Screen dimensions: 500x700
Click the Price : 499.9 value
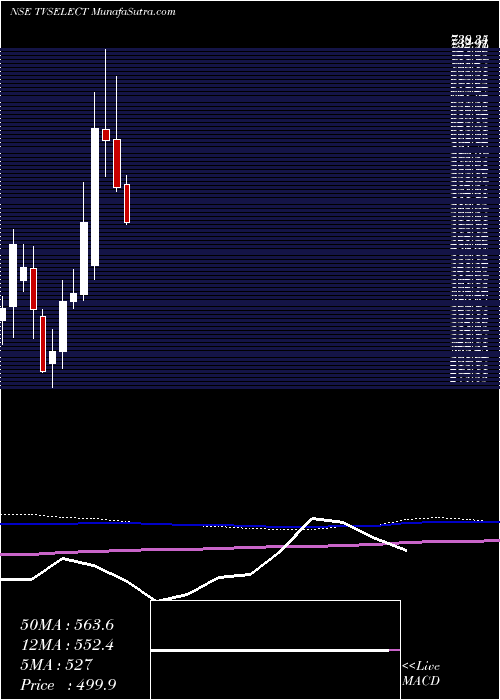68,685
